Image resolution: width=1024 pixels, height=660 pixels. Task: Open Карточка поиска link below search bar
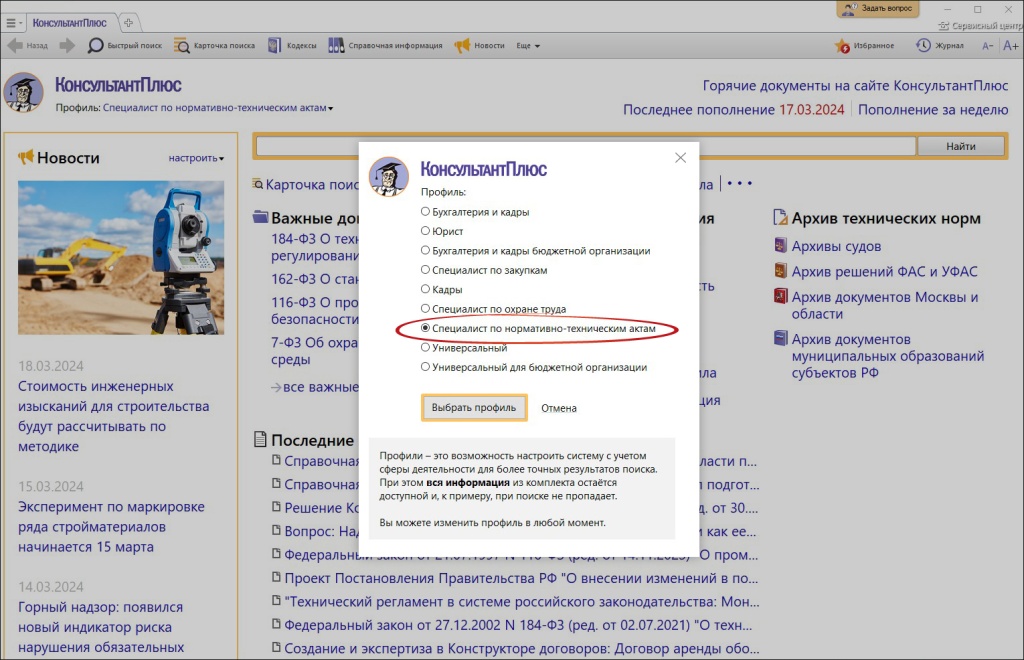(x=312, y=185)
